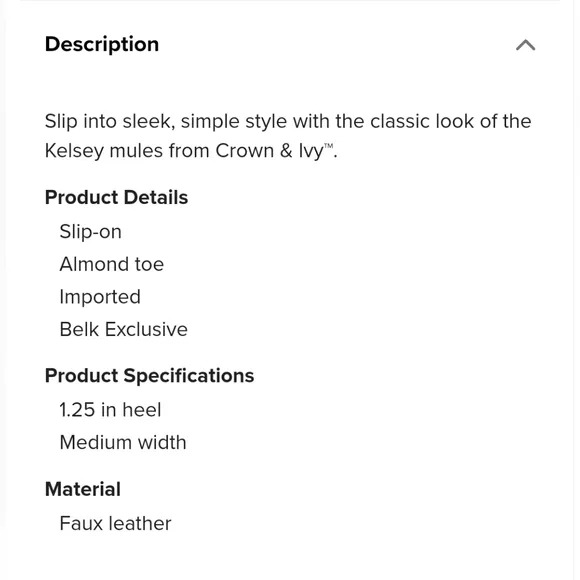Click the 1.25 in heel specification

point(110,410)
